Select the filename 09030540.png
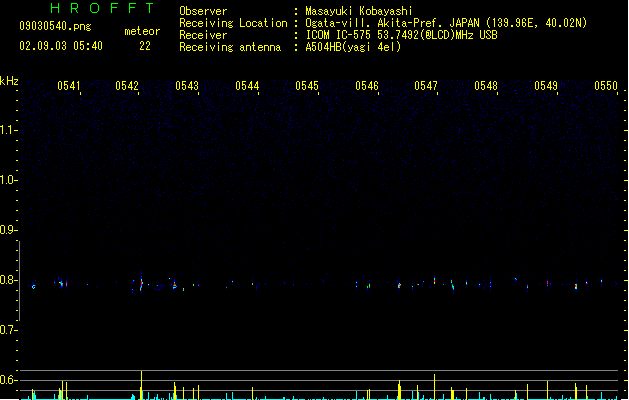Image resolution: width=629 pixels, height=400 pixels. click(55, 26)
